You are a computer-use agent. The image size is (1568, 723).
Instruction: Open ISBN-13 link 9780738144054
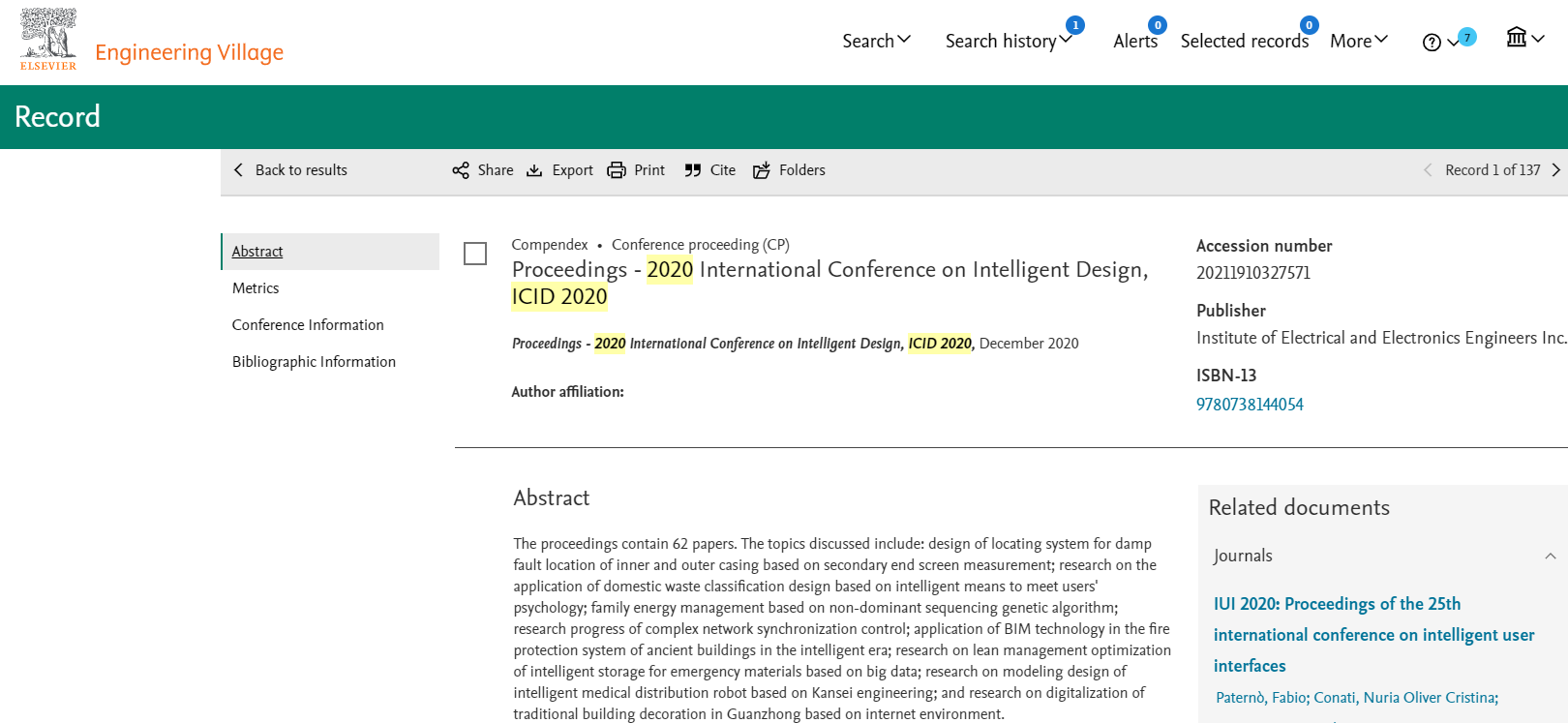point(1250,405)
